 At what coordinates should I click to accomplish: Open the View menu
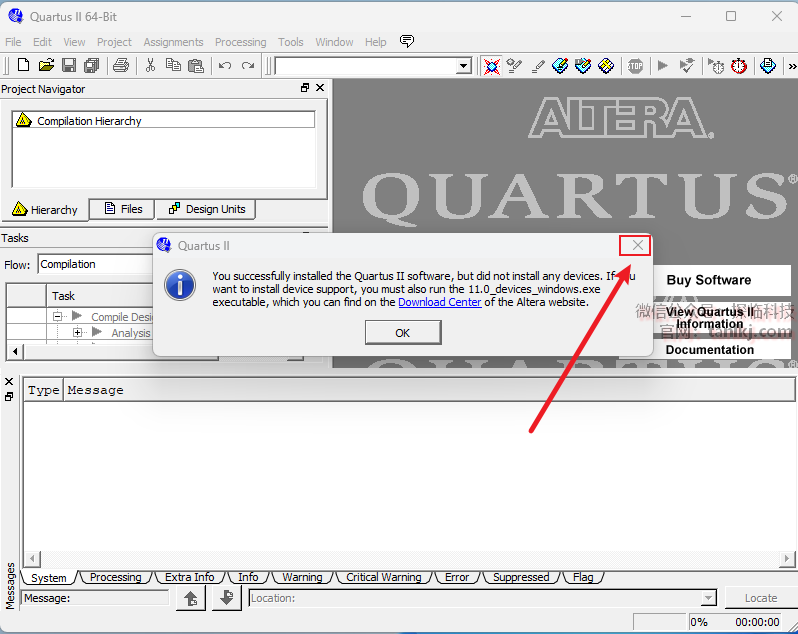(74, 42)
